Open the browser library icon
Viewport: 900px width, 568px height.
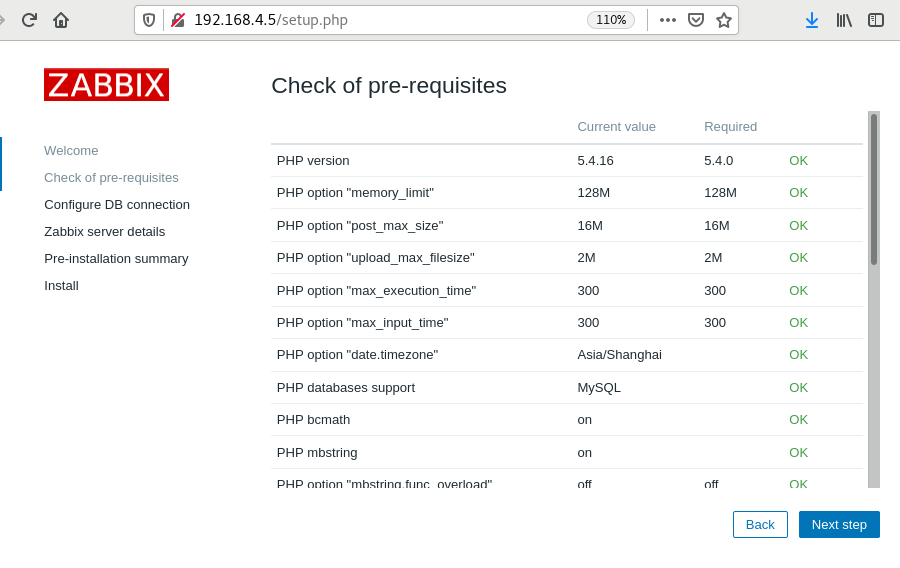pyautogui.click(x=844, y=20)
